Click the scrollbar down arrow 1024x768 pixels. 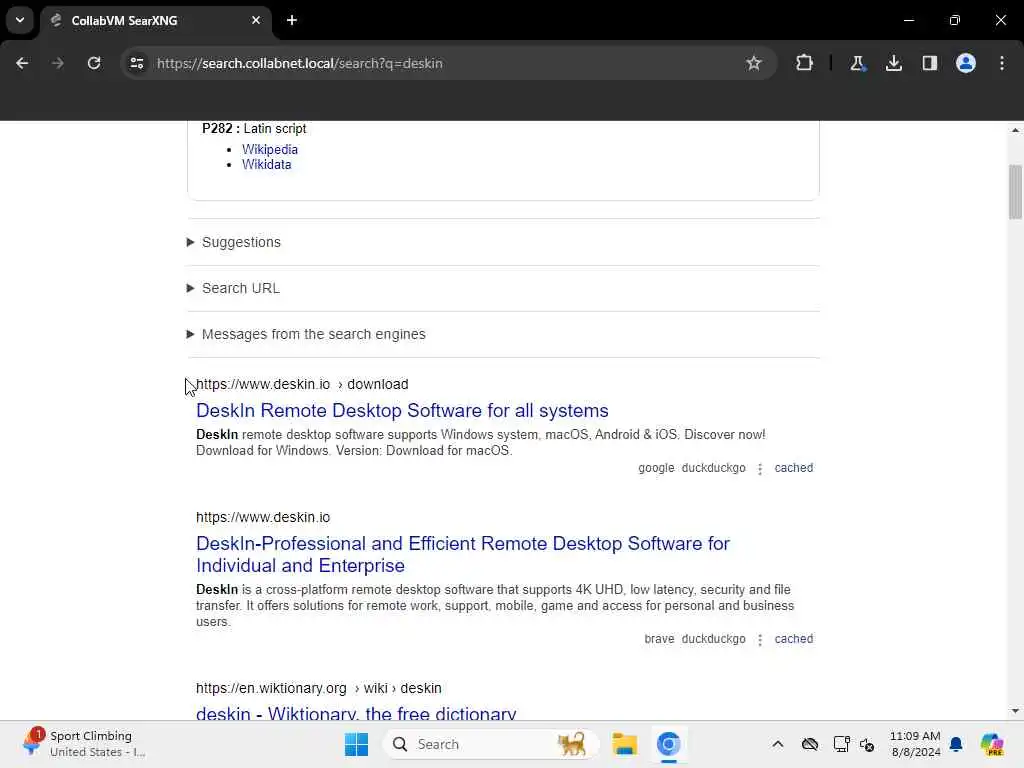[1015, 711]
